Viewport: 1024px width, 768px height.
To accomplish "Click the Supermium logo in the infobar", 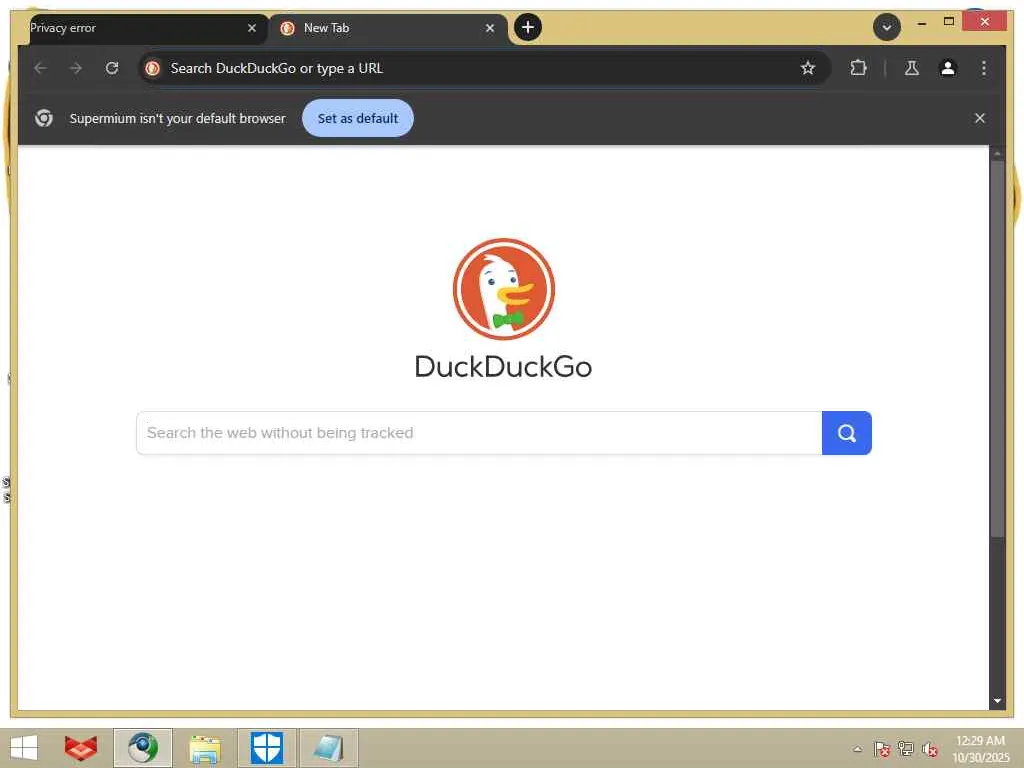I will (x=44, y=118).
